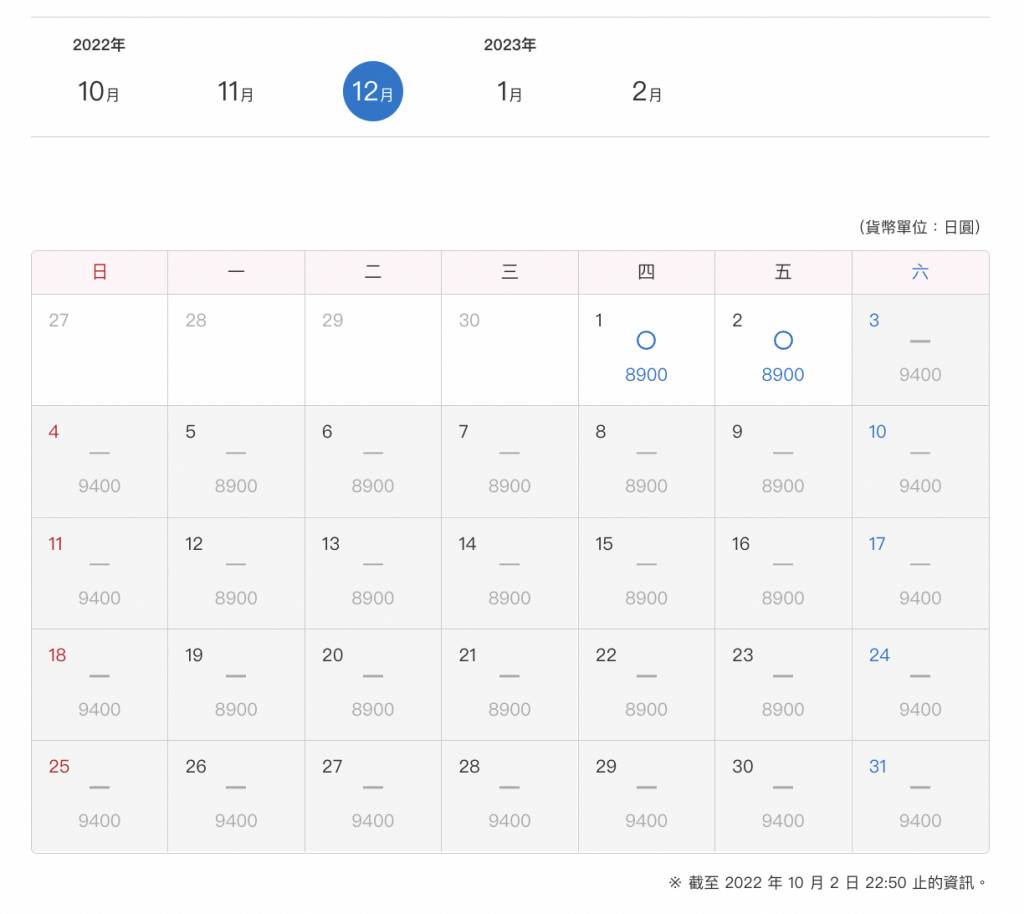
Task: Select the 10月 month tab
Action: click(99, 92)
